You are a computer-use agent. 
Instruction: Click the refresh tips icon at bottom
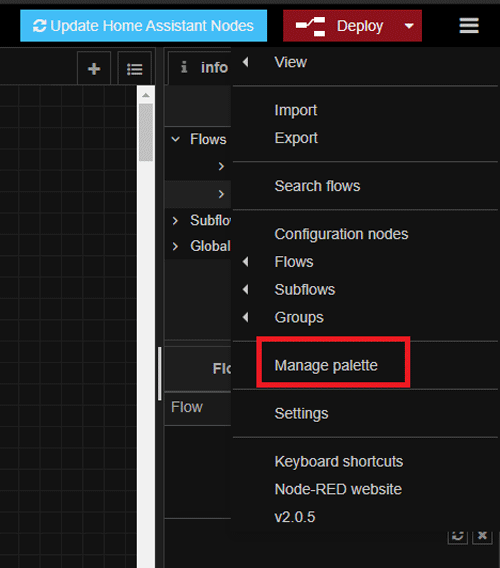coord(457,536)
